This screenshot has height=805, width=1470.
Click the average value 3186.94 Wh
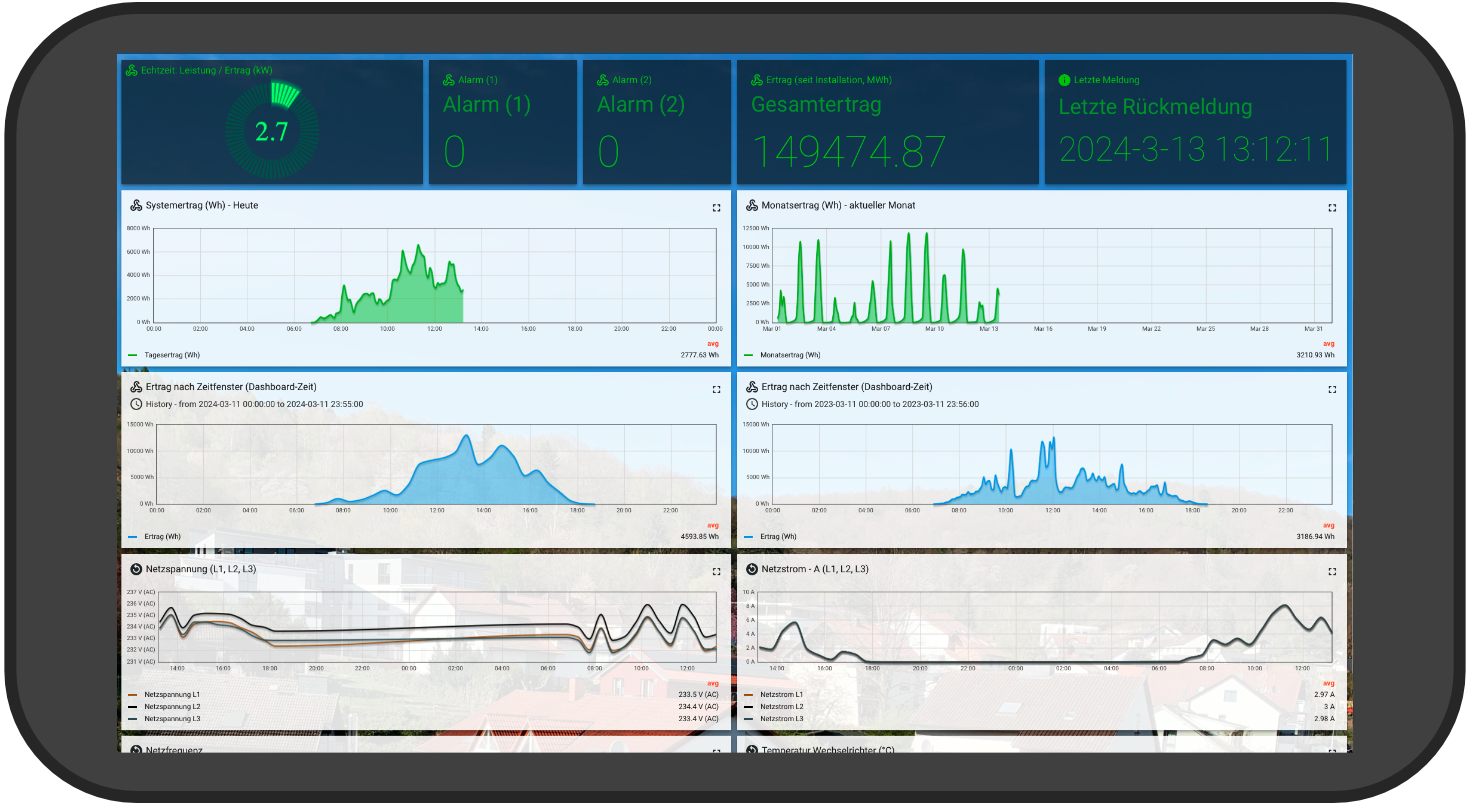pos(1315,536)
